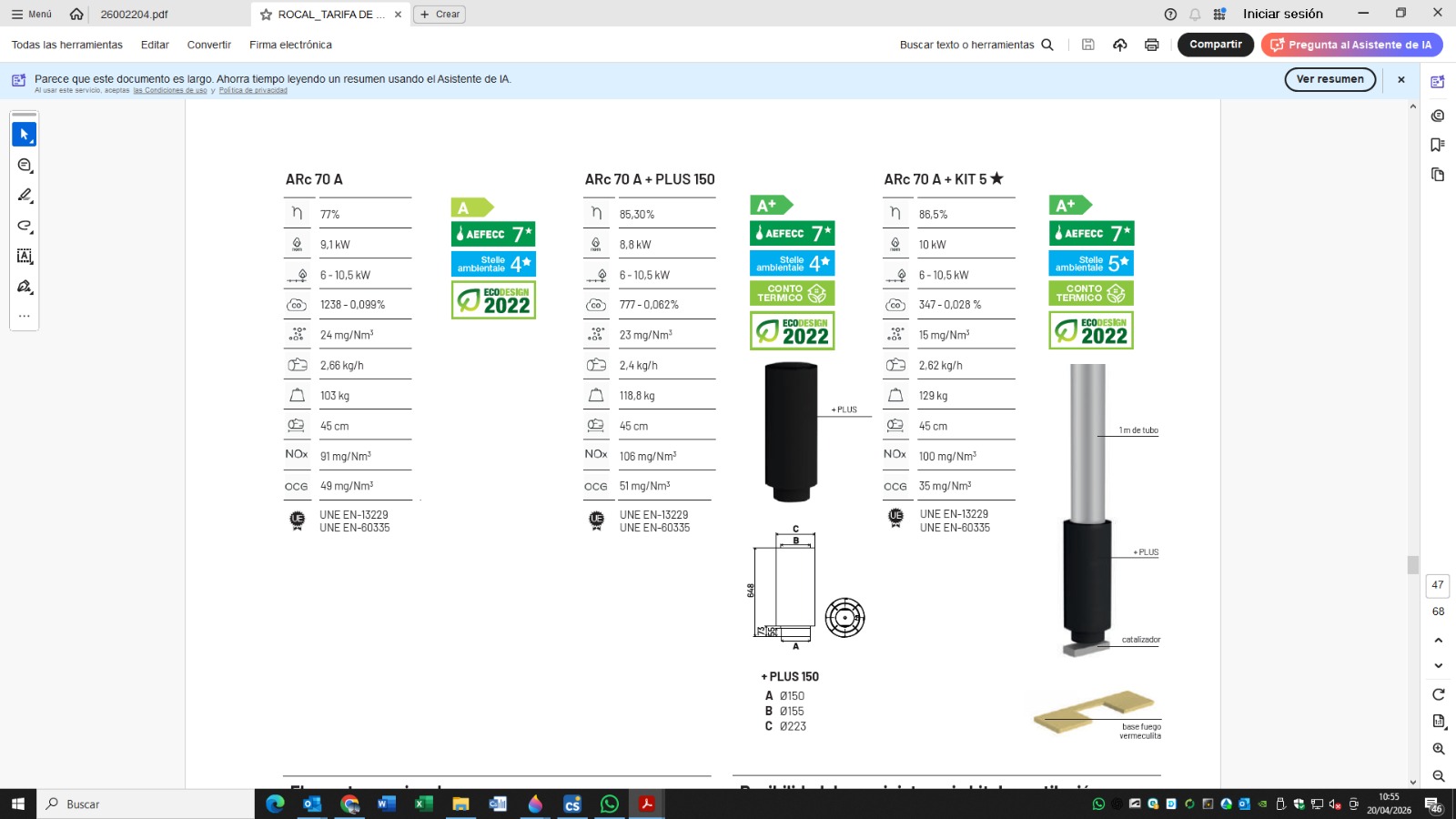Screen dimensions: 1456x819
Task: Click the vertical document scrollbar thumb
Action: (x=1413, y=564)
